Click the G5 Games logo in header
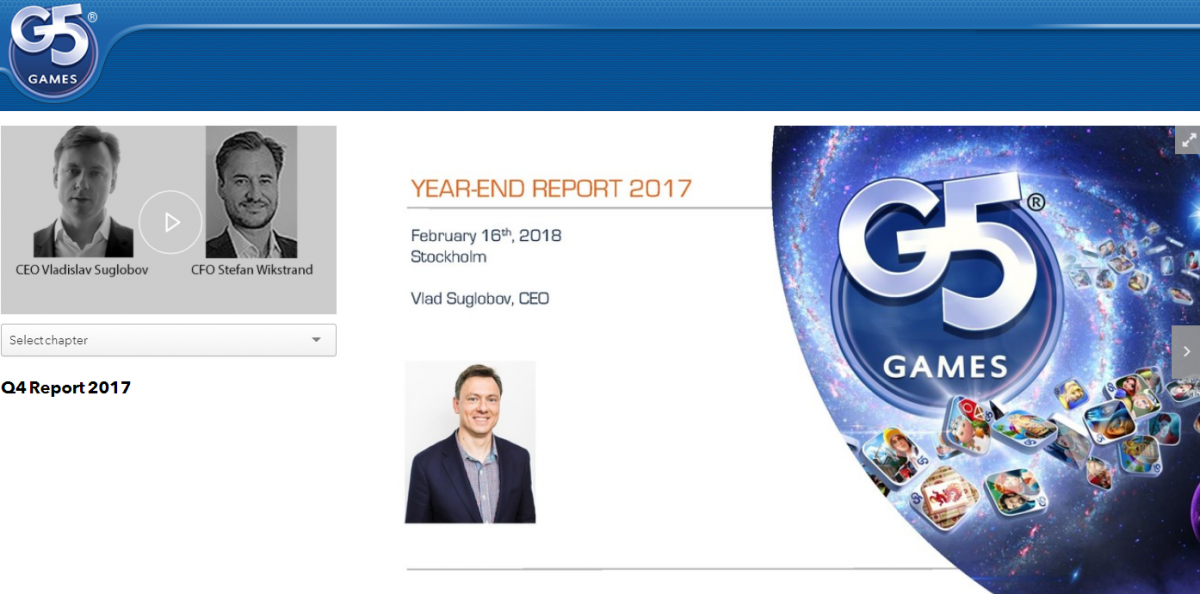 [x=53, y=51]
